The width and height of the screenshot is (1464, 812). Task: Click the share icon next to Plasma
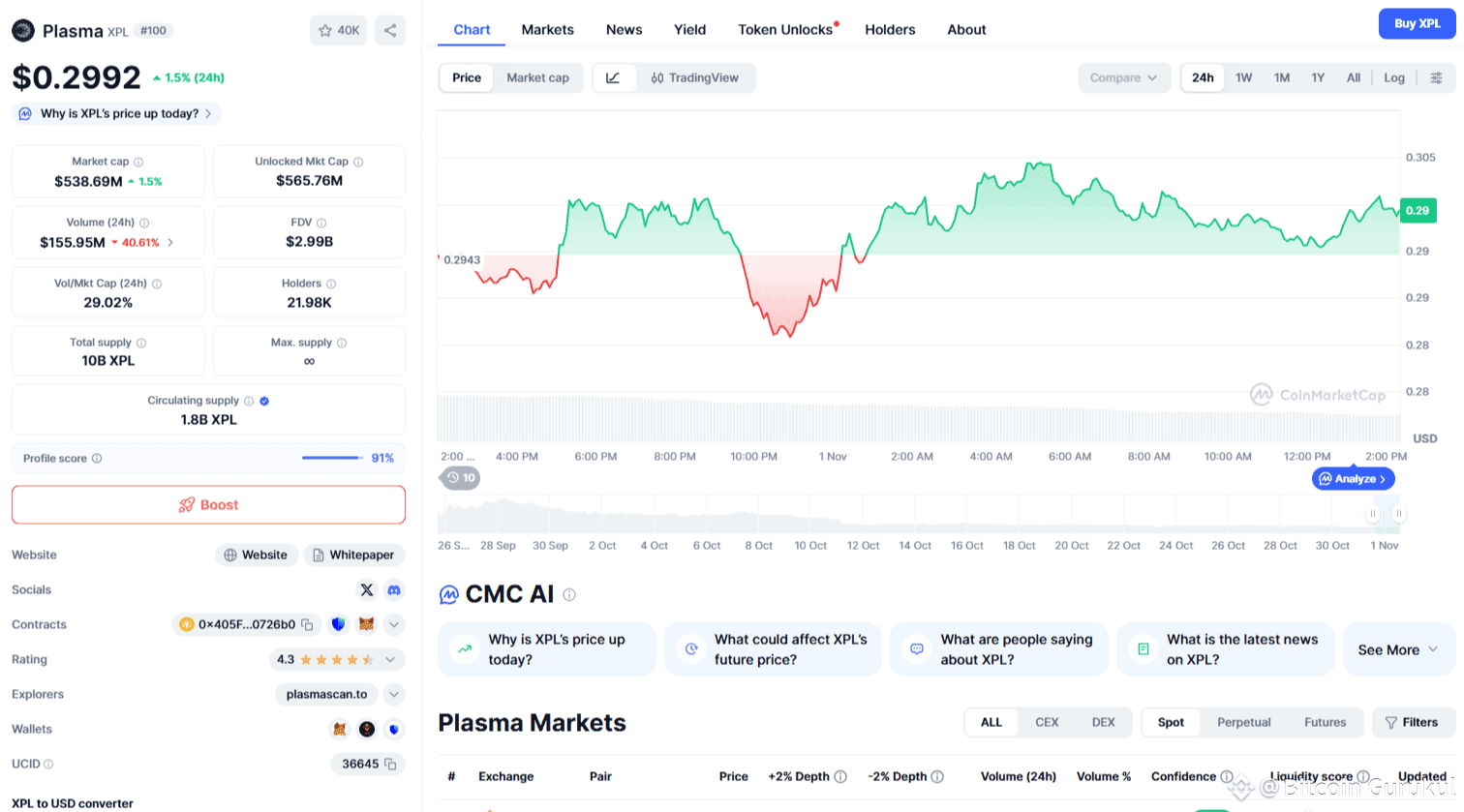(x=390, y=30)
